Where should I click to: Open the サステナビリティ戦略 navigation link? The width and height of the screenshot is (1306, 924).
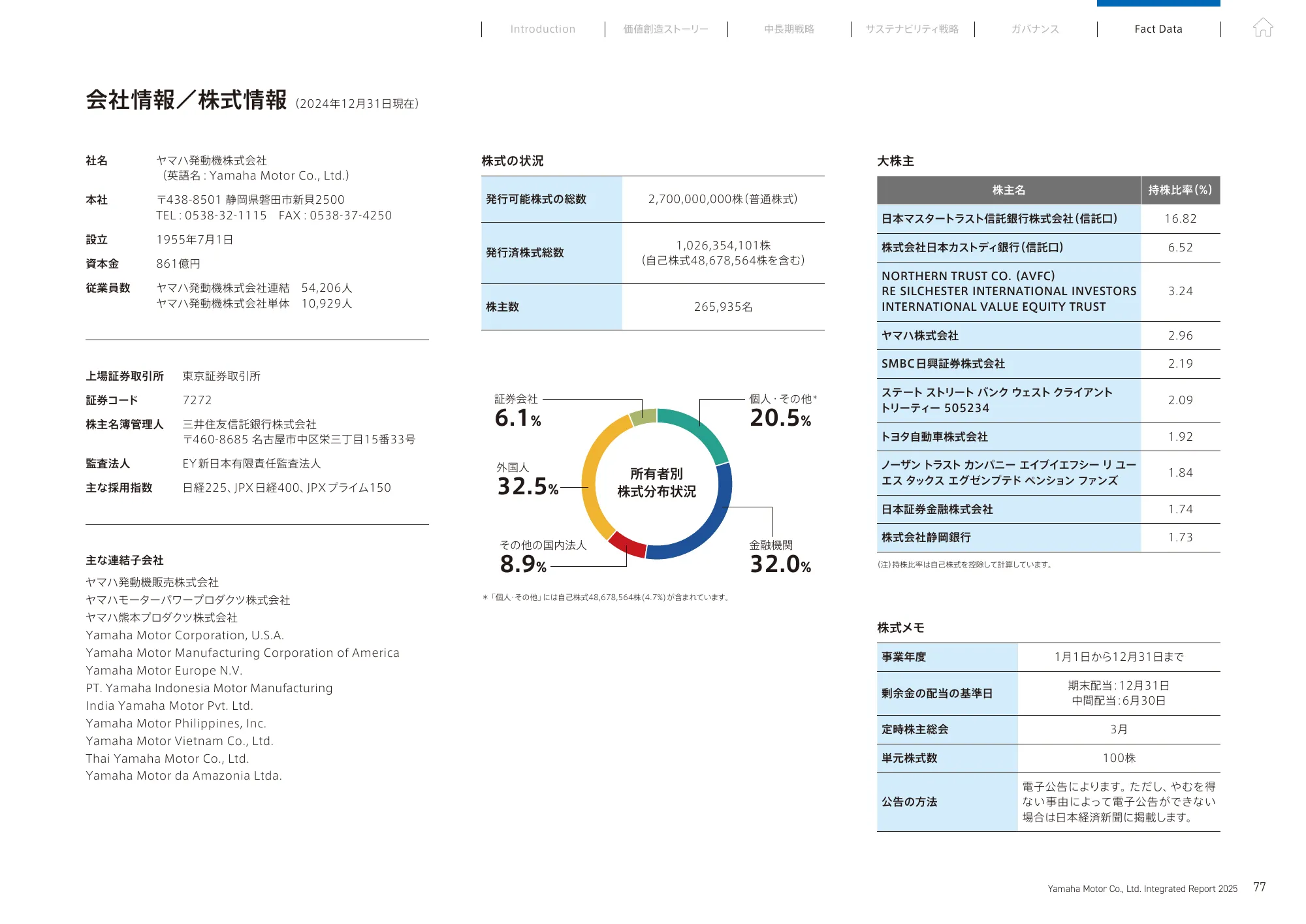click(x=913, y=29)
